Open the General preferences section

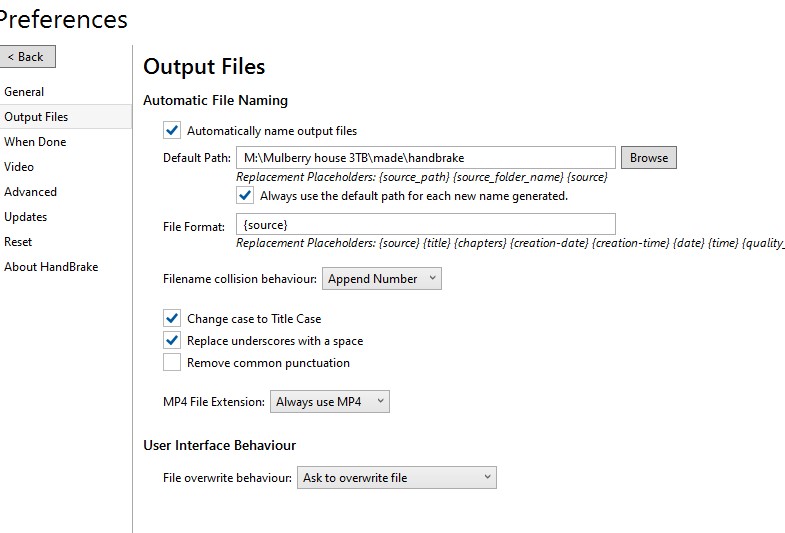click(x=24, y=92)
